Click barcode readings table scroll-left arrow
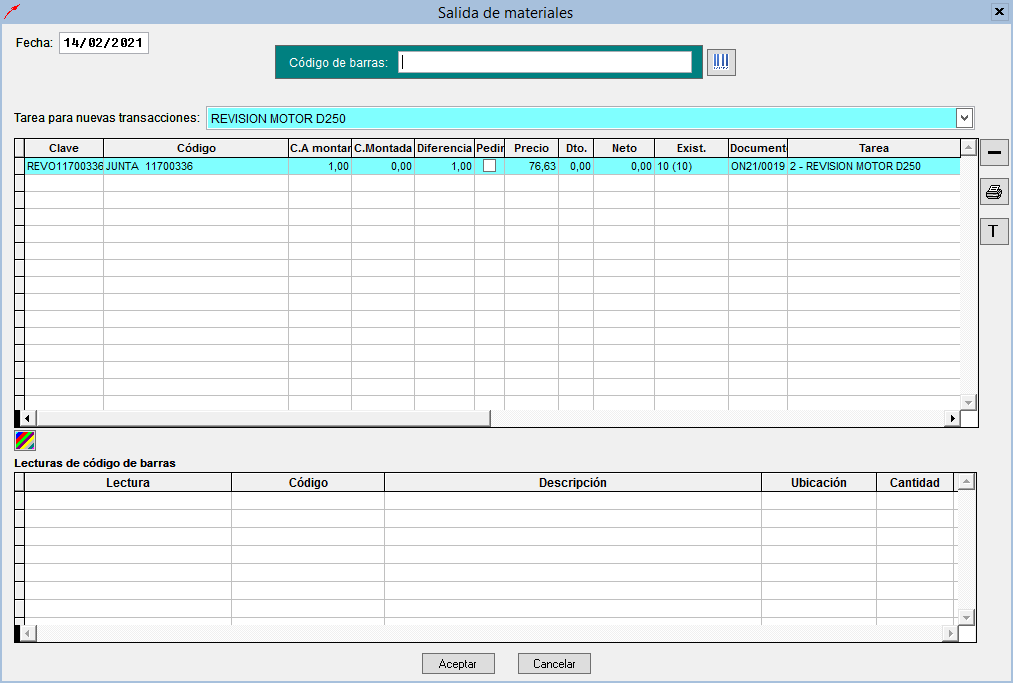The image size is (1013, 683). point(27,633)
